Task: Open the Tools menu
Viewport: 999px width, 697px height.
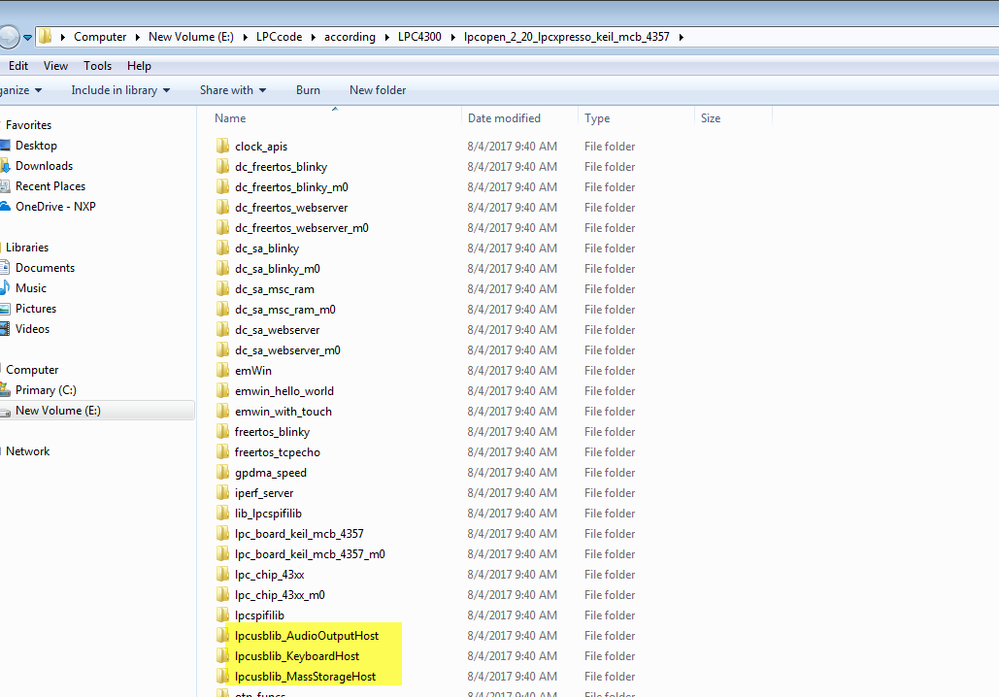Action: 97,66
